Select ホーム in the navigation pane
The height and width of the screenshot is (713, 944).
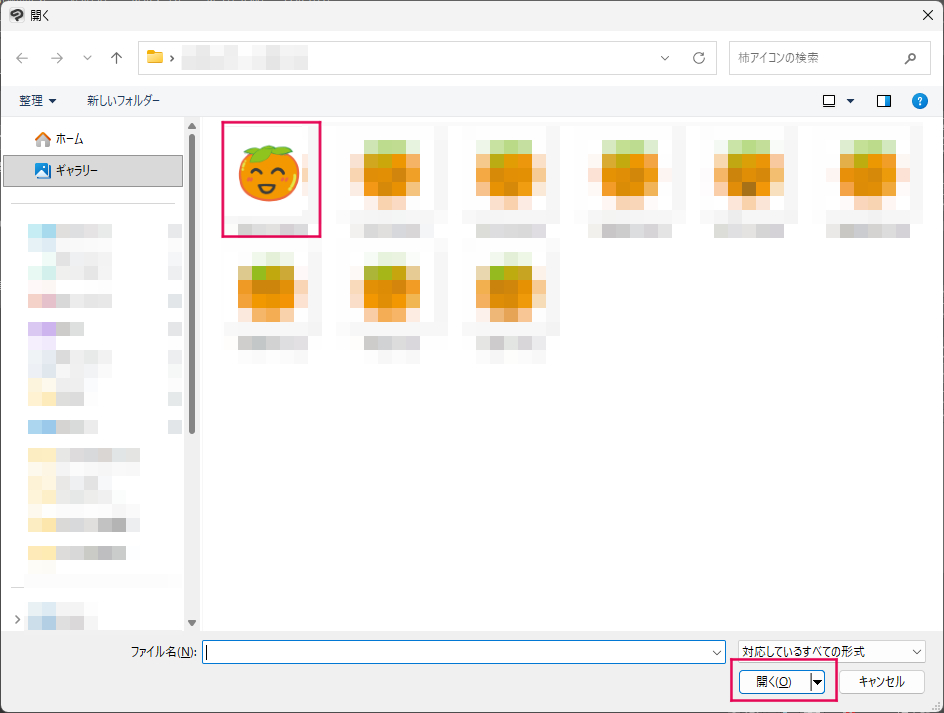pyautogui.click(x=68, y=139)
